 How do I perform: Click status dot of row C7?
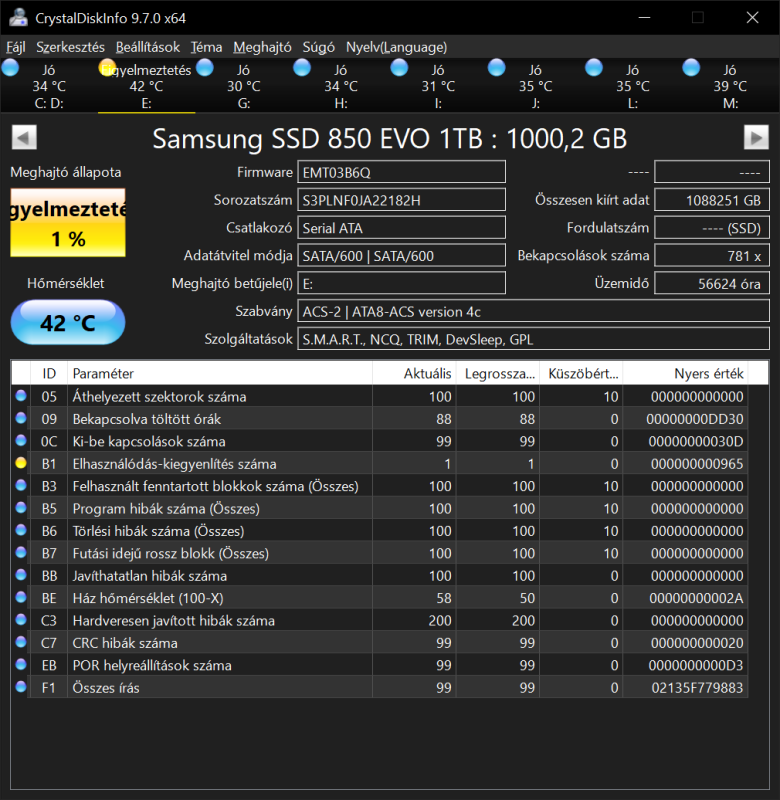[x=21, y=642]
